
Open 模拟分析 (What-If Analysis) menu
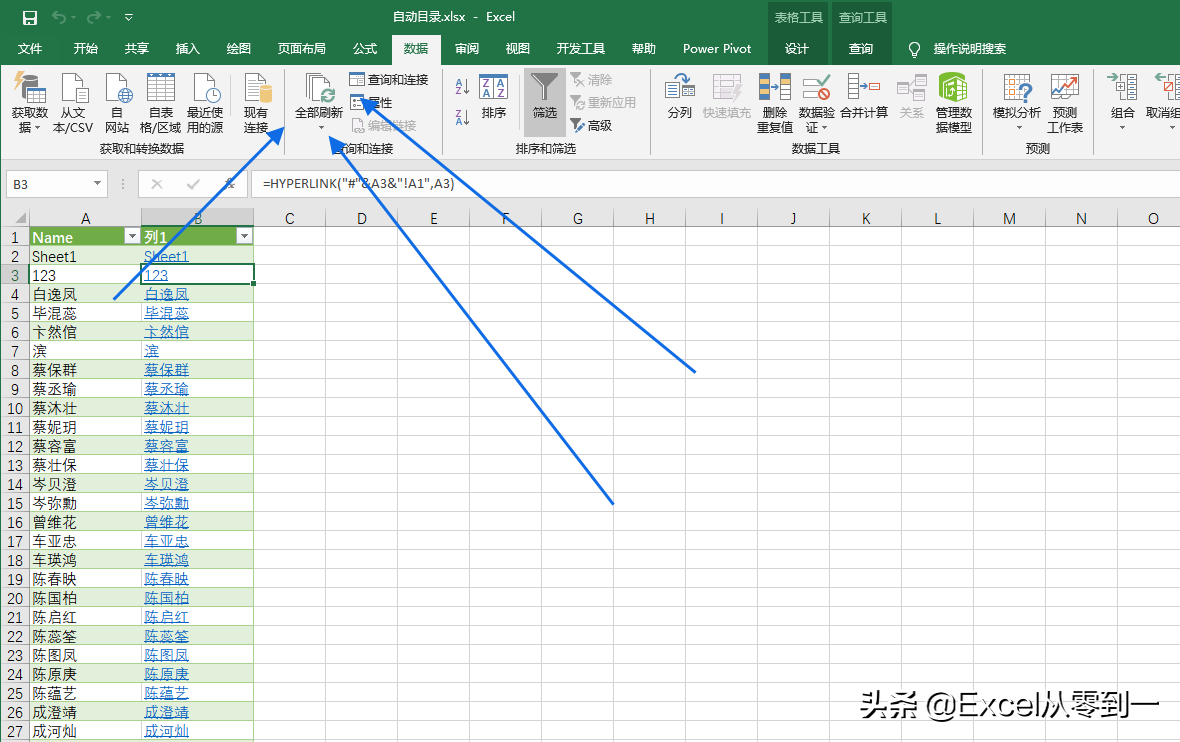pos(1017,102)
